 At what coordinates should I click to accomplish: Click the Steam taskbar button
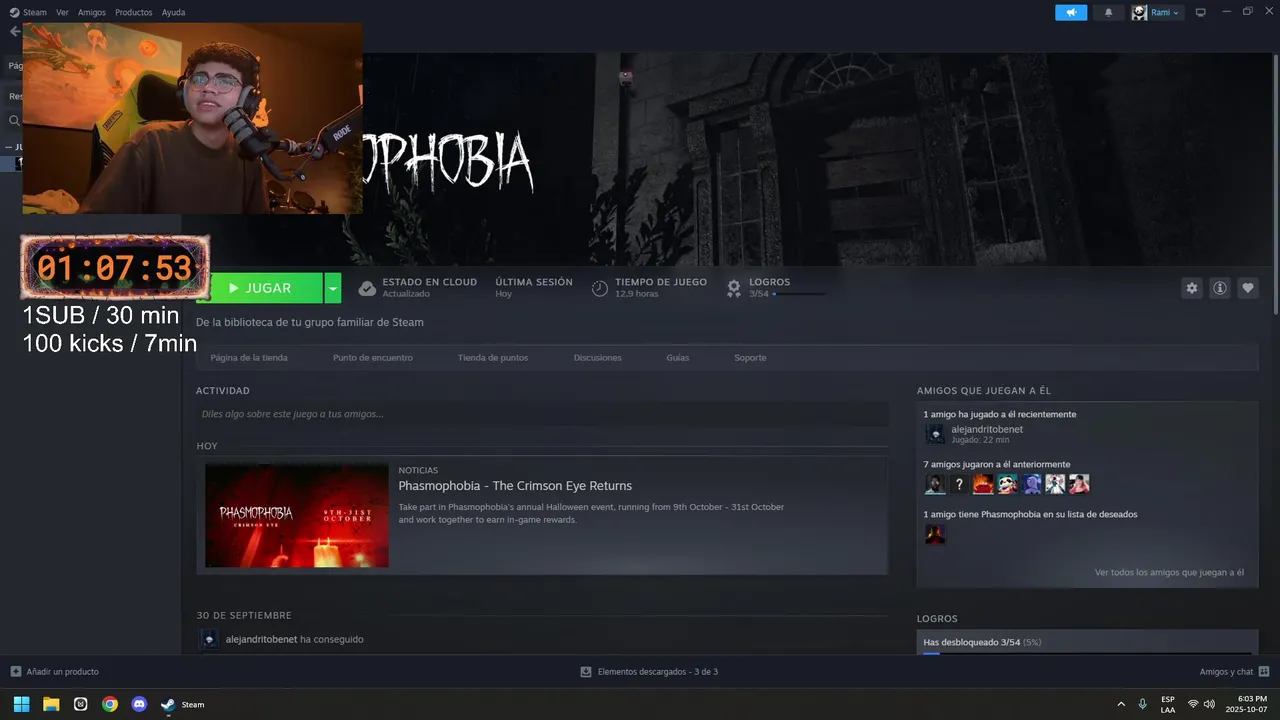point(183,704)
